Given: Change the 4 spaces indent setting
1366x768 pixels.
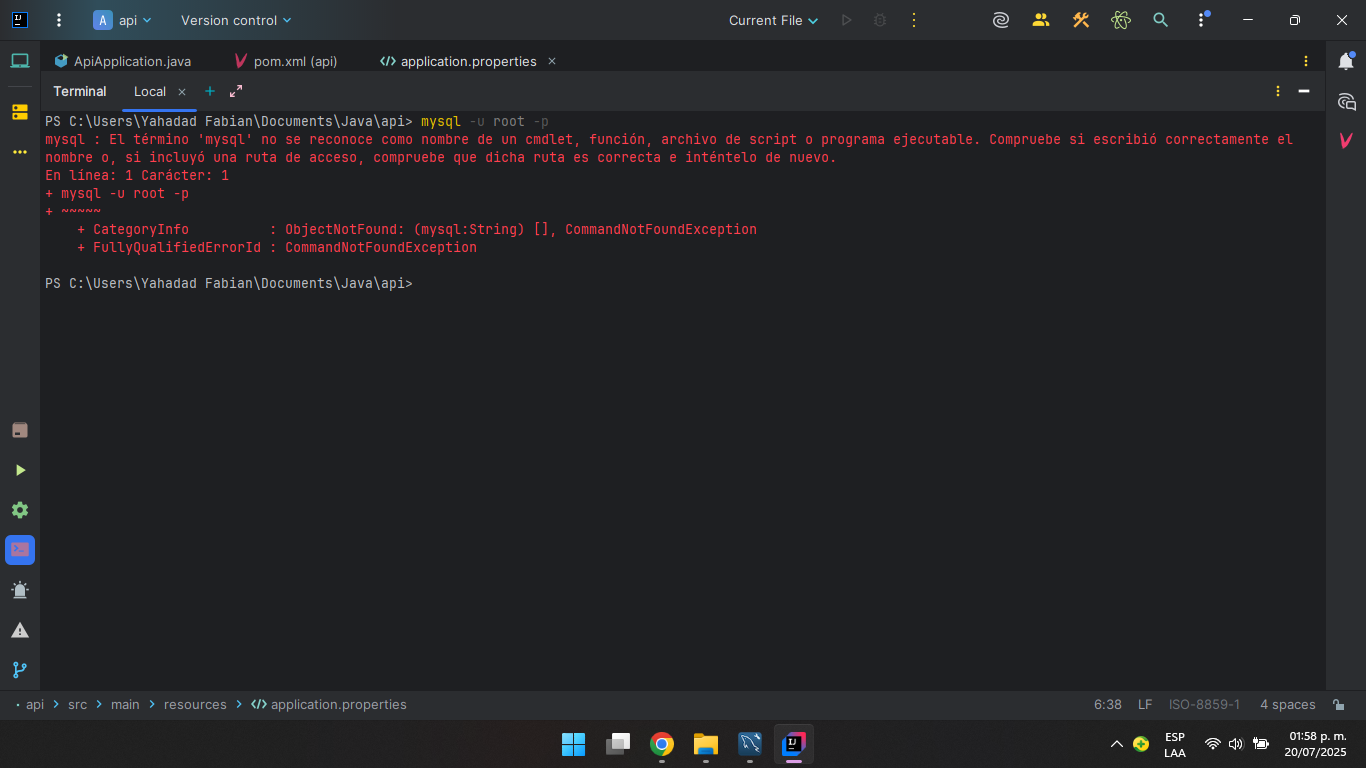Looking at the screenshot, I should (x=1287, y=704).
